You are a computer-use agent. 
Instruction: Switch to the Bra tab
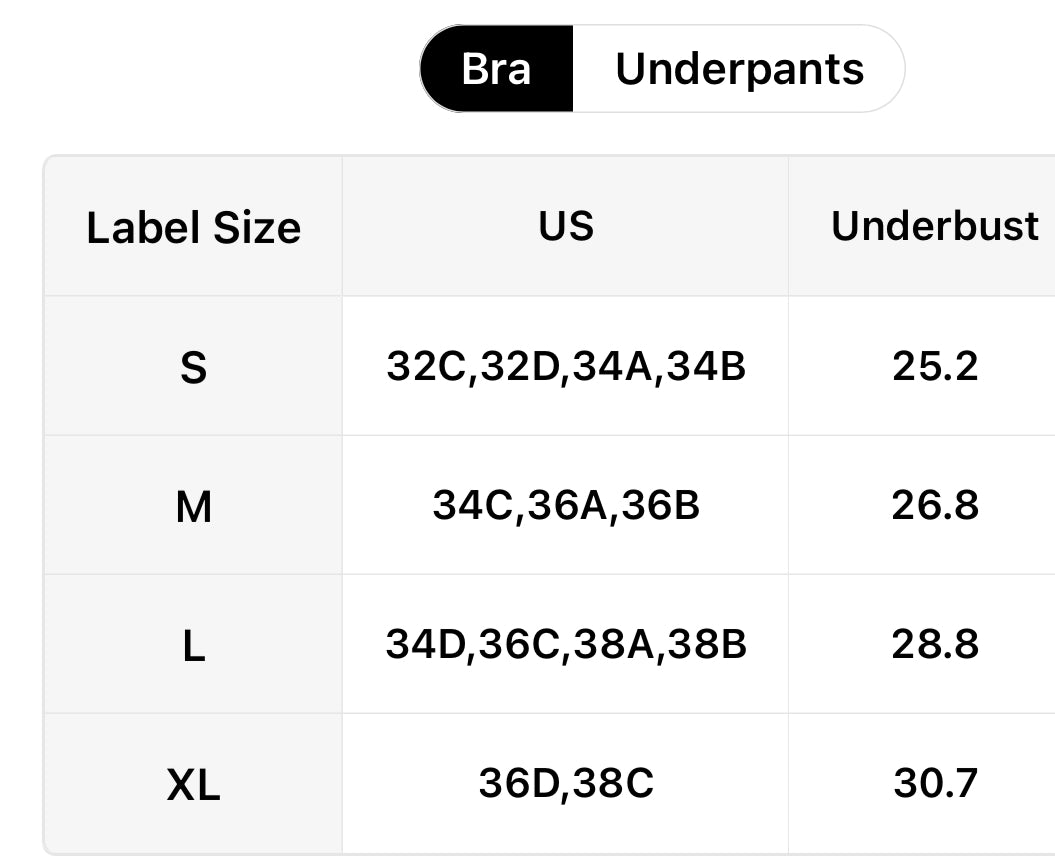pyautogui.click(x=496, y=69)
